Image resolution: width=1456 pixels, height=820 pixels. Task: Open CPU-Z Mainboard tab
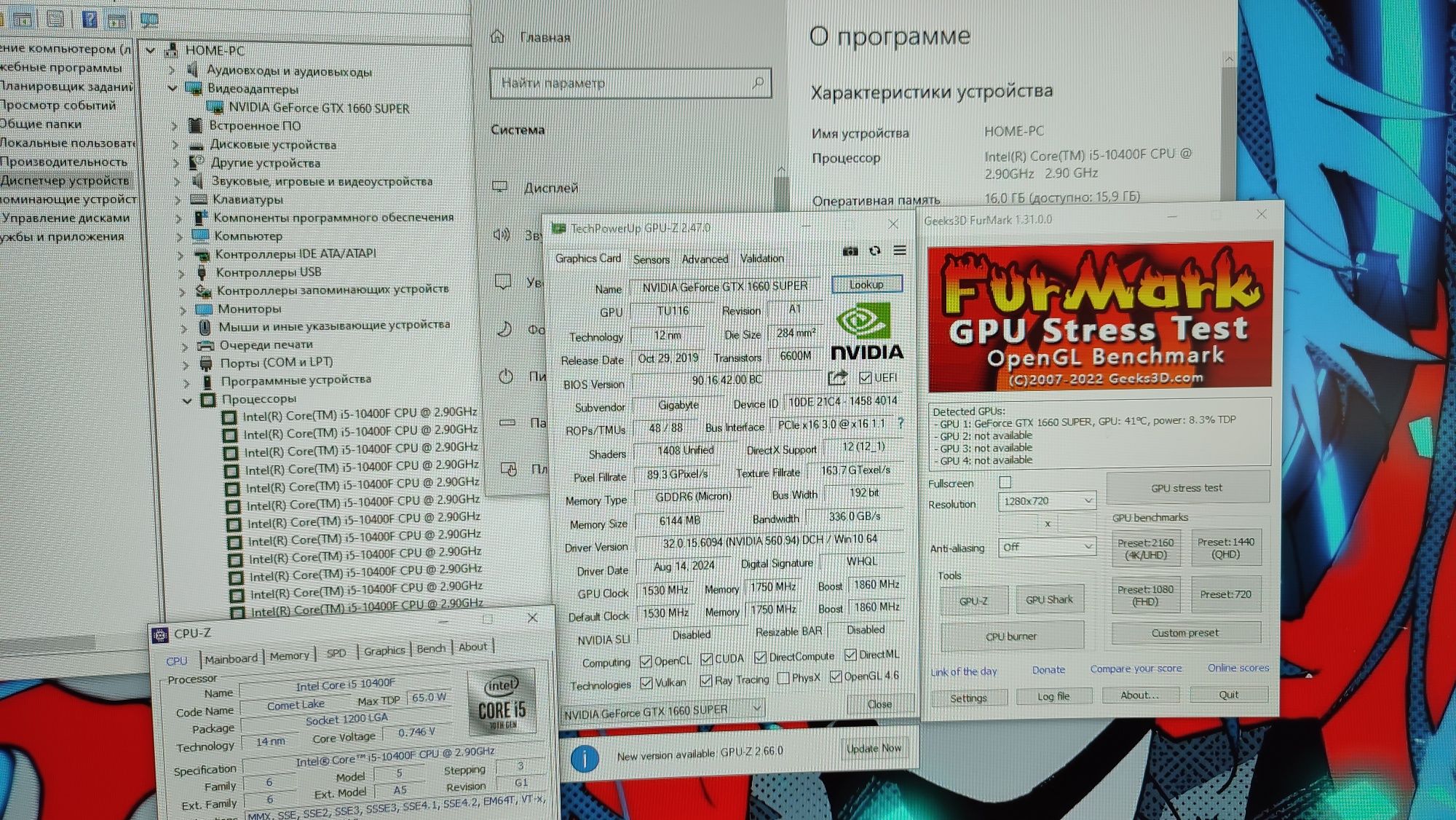[231, 658]
